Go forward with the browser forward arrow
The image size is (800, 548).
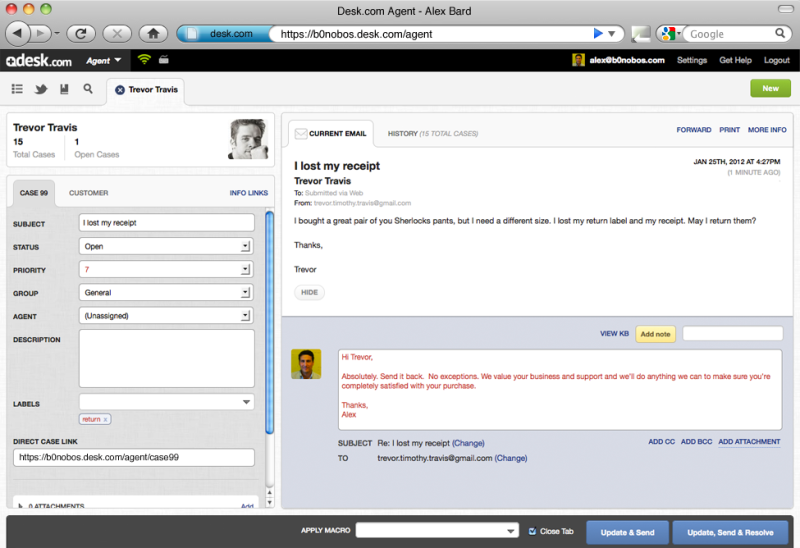pos(40,34)
